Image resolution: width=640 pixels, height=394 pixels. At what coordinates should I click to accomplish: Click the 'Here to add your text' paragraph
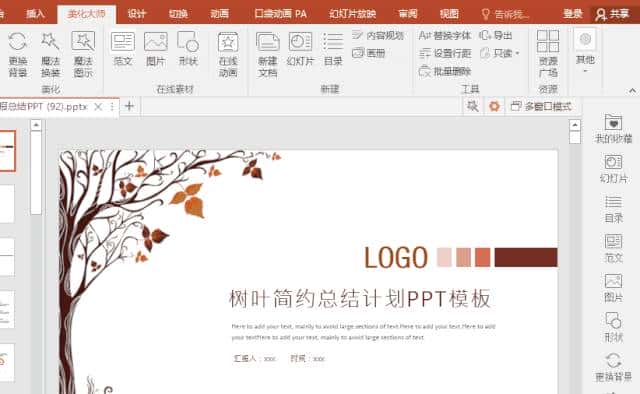(363, 332)
